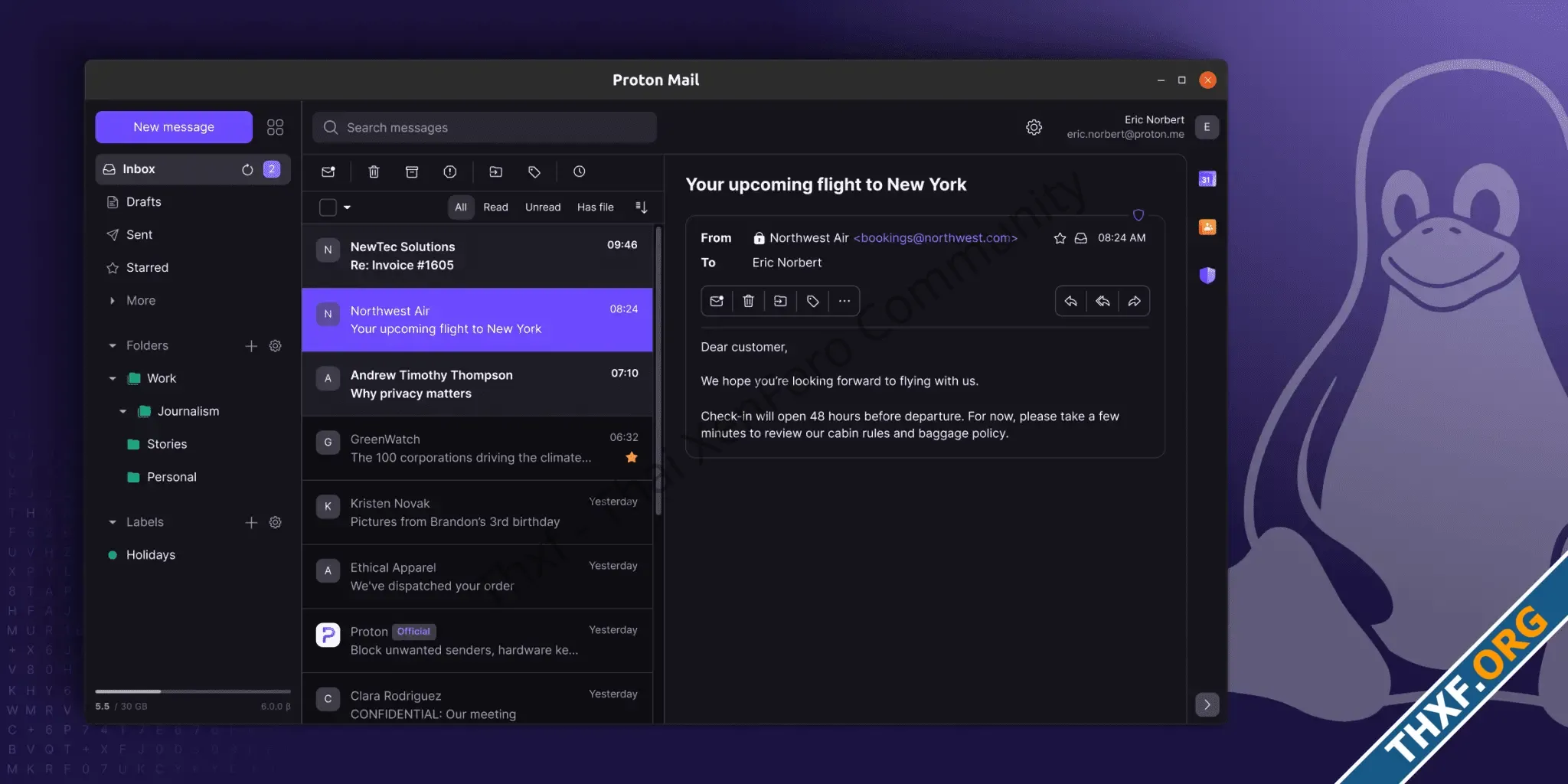Viewport: 1568px width, 784px height.
Task: Open the select-all dropdown arrow
Action: point(348,207)
